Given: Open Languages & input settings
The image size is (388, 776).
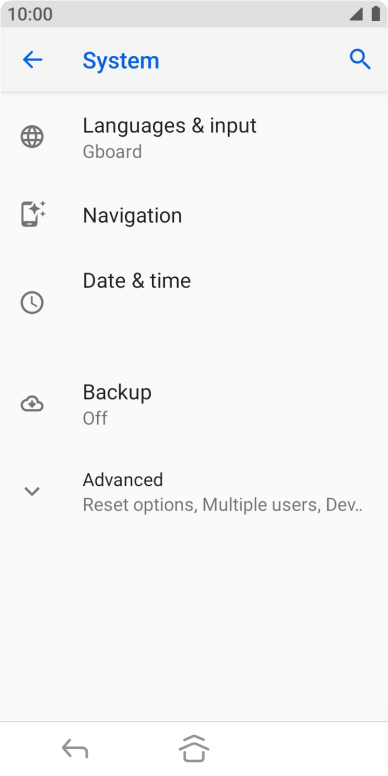Looking at the screenshot, I should [x=194, y=137].
